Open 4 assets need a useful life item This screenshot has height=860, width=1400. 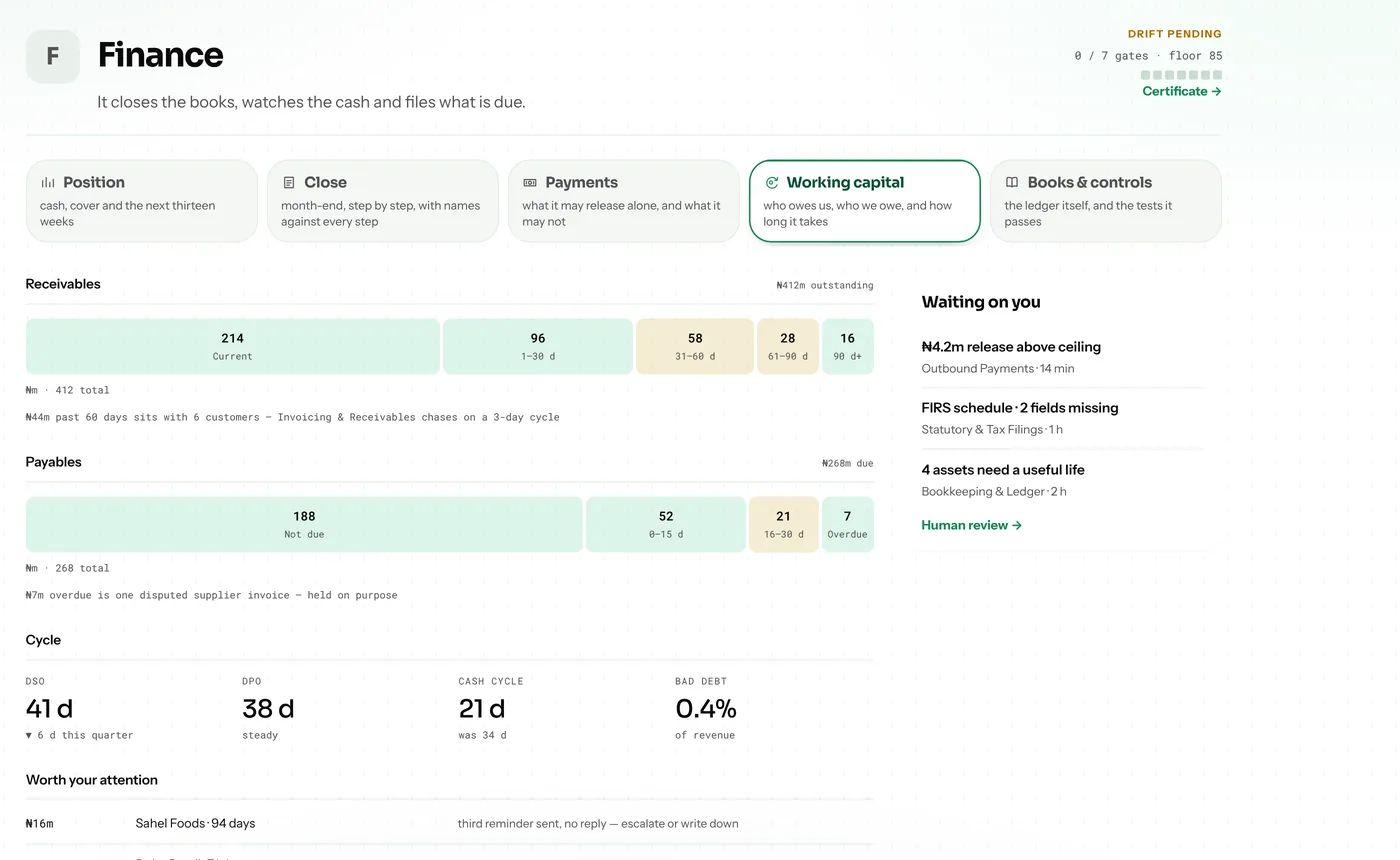[1062, 480]
